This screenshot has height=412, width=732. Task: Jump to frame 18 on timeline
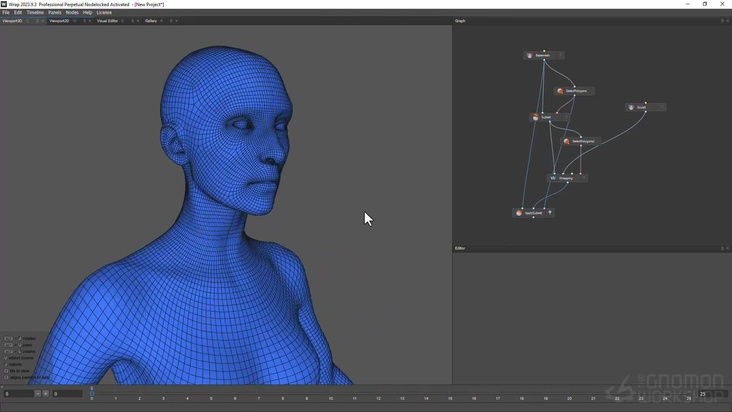(x=521, y=398)
